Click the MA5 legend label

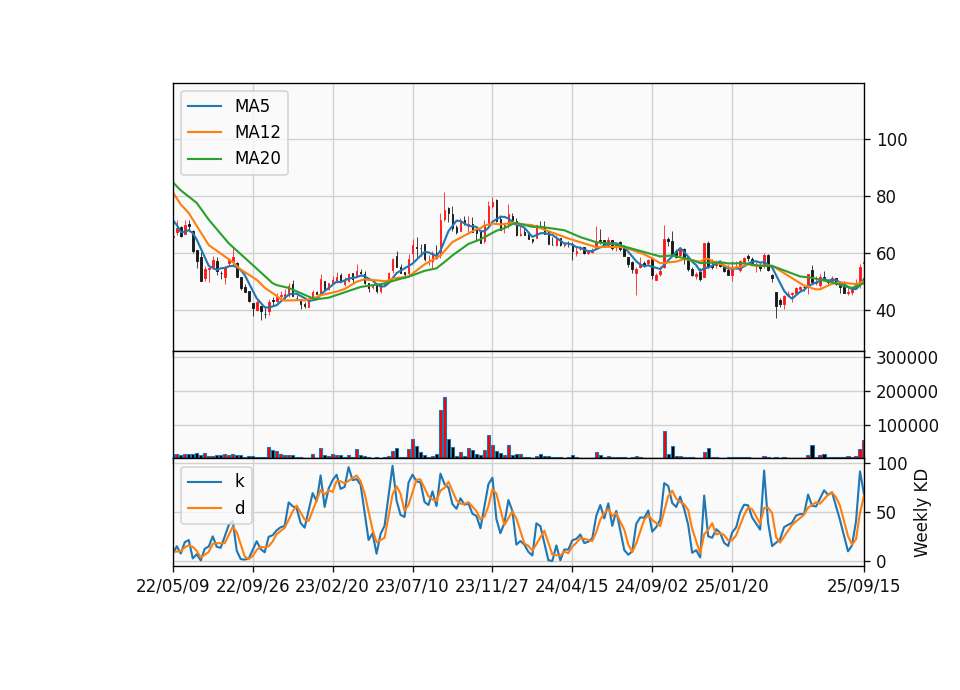pos(252,106)
